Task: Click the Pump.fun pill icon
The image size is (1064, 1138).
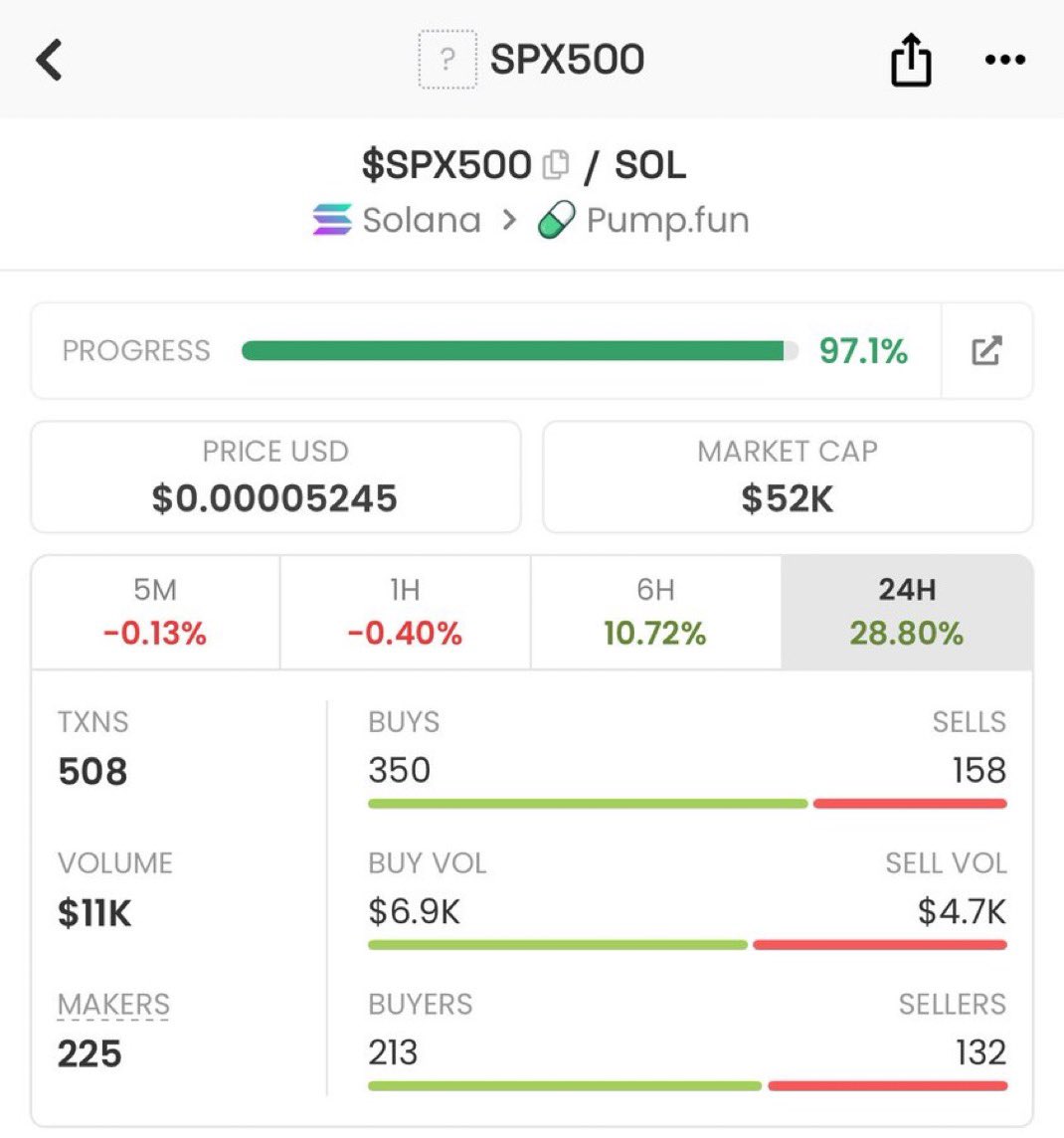Action: [556, 219]
